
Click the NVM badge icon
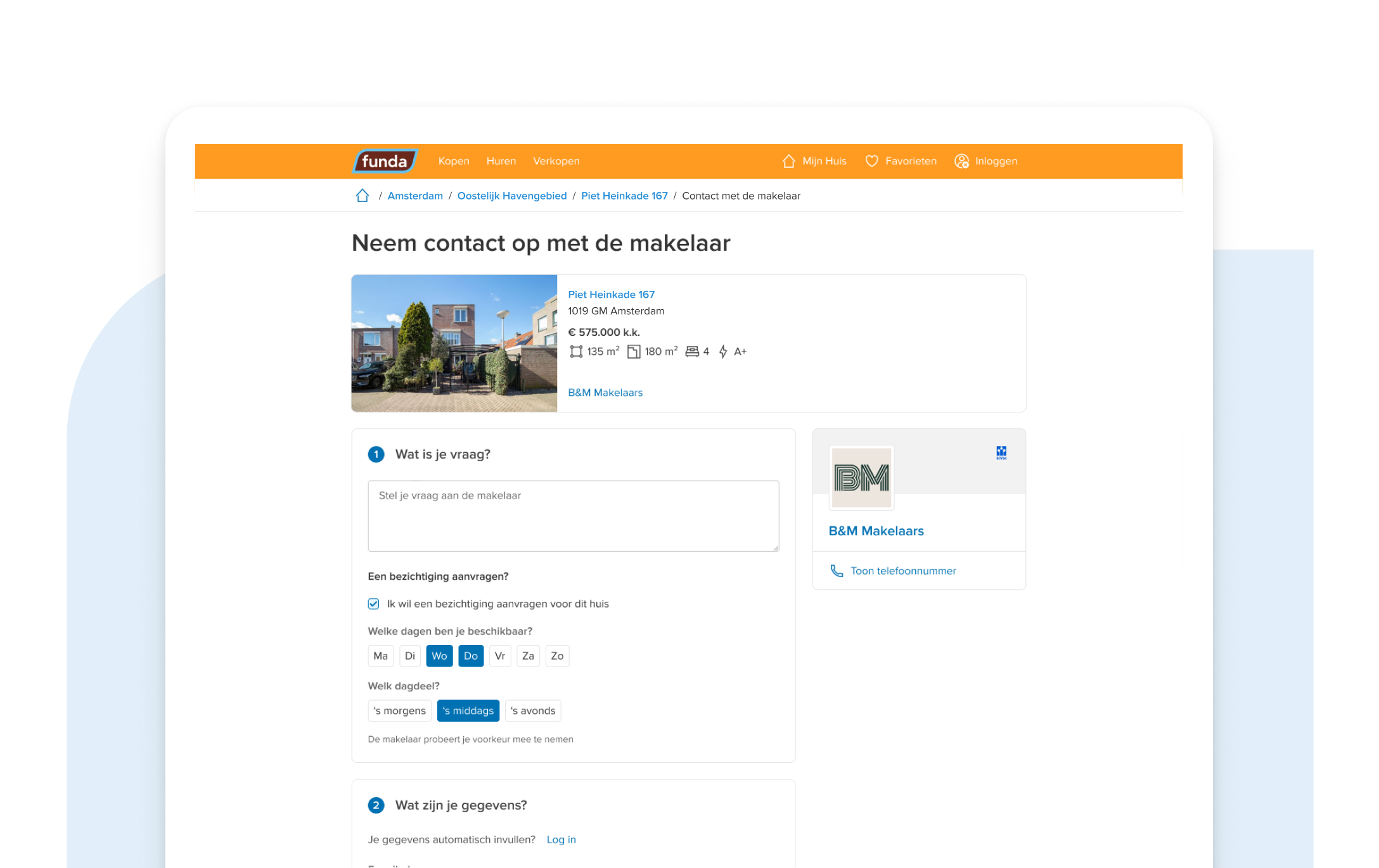1001,452
